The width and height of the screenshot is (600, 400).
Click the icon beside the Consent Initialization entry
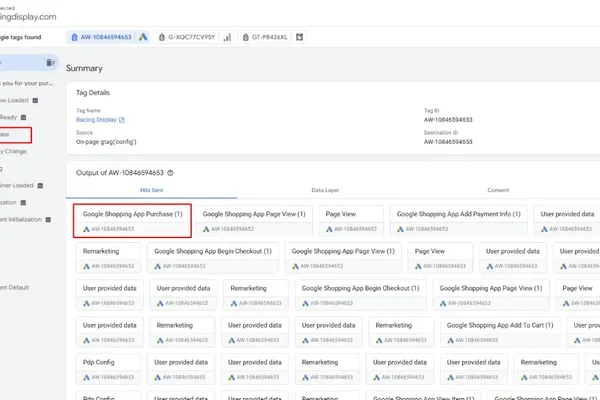[48, 220]
